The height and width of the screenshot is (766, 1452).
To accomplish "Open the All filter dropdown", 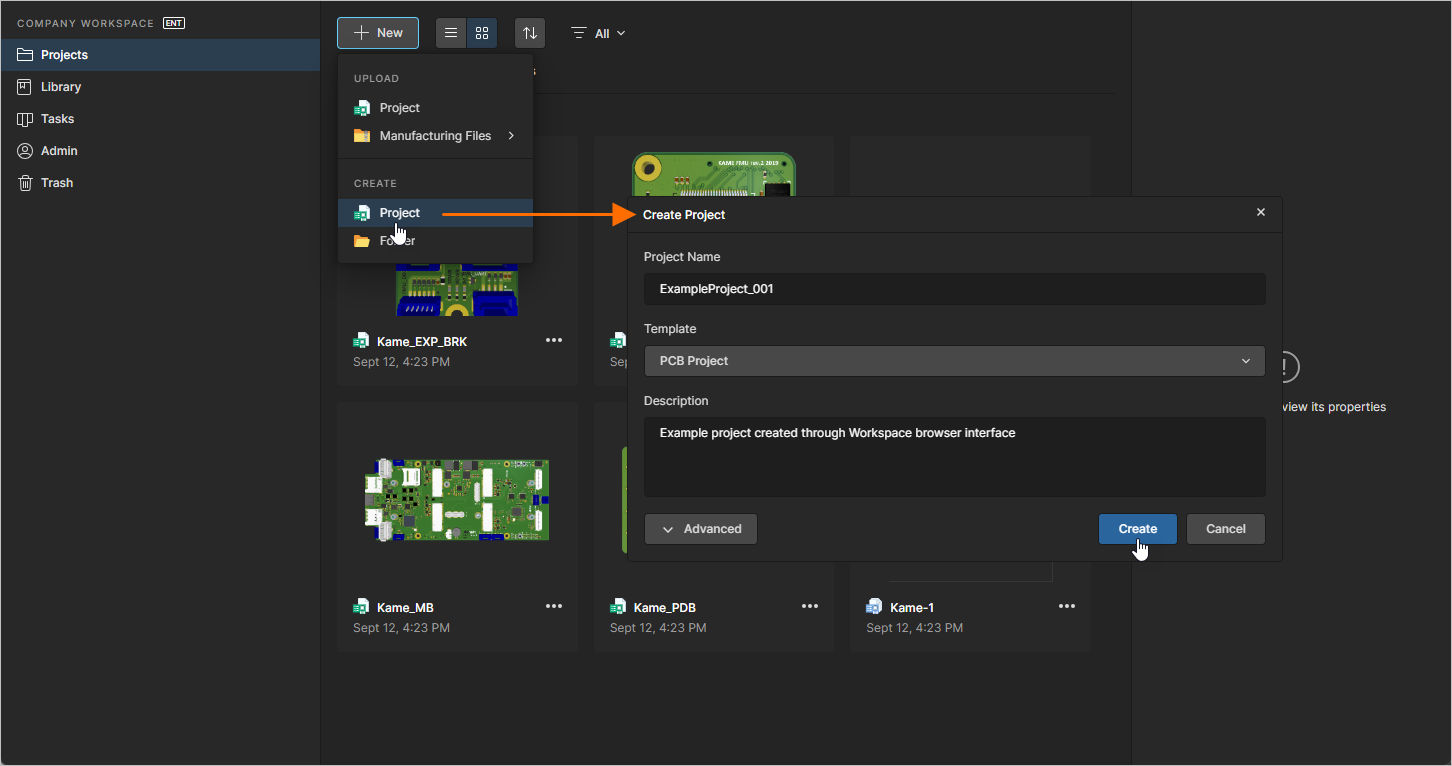I will click(x=598, y=32).
